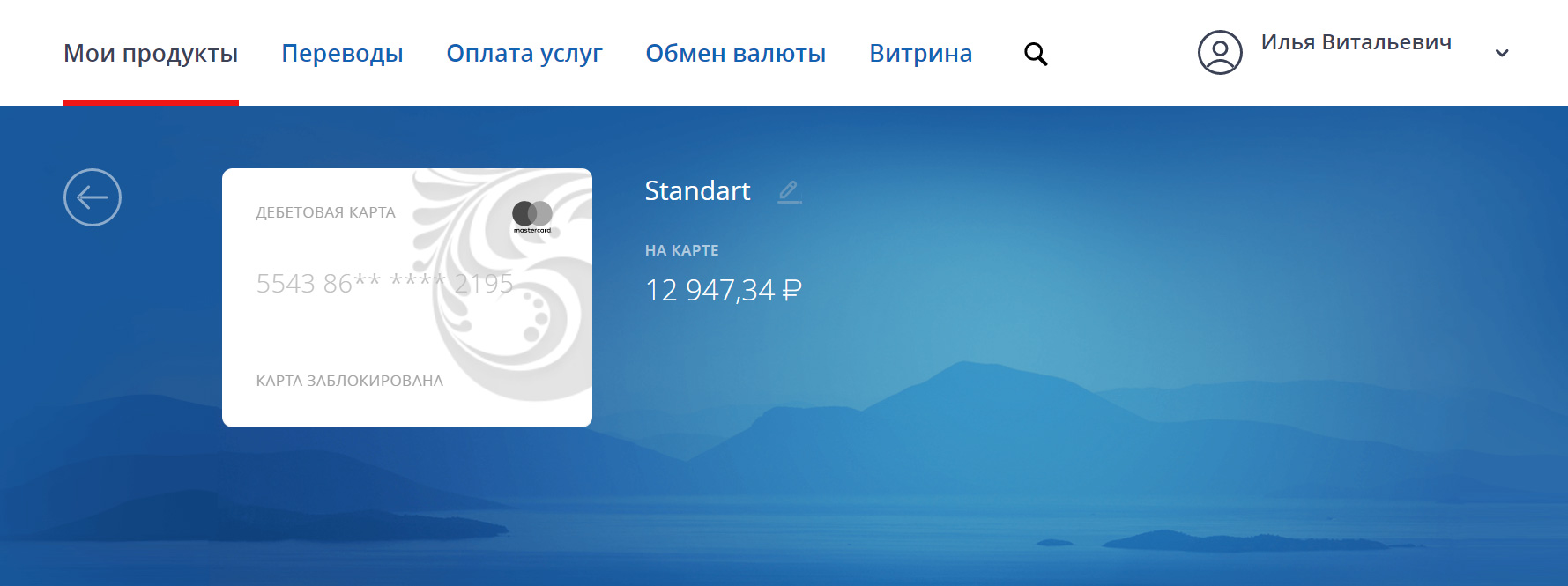Click the Standart card name
The width and height of the screenshot is (1568, 586).
697,190
